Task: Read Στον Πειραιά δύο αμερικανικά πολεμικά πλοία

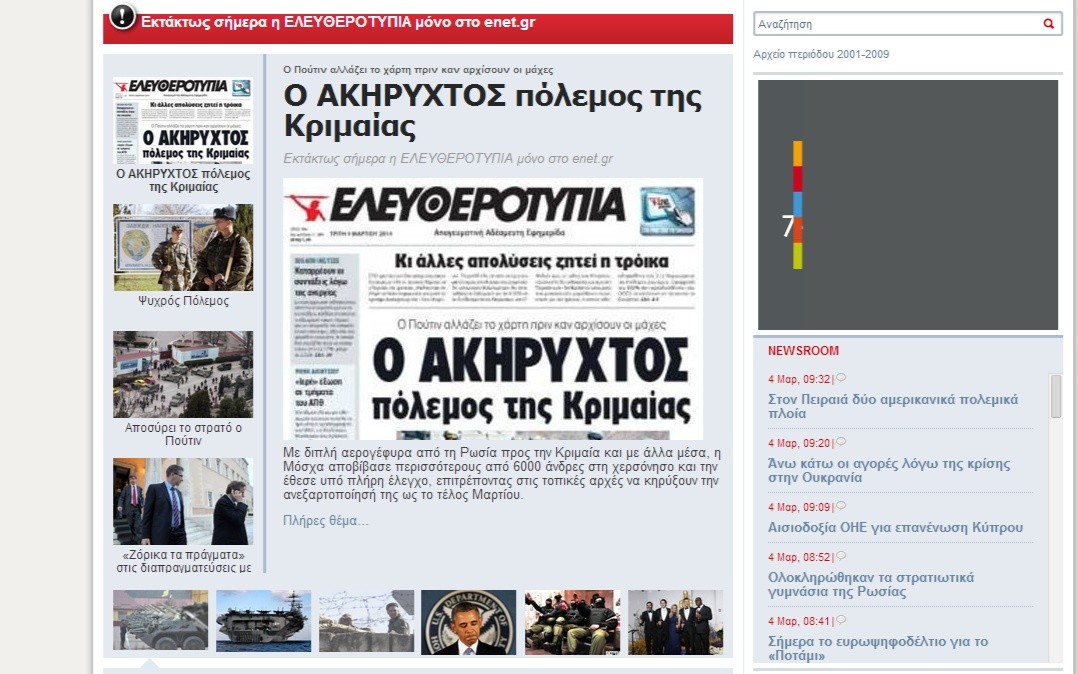Action: [892, 406]
